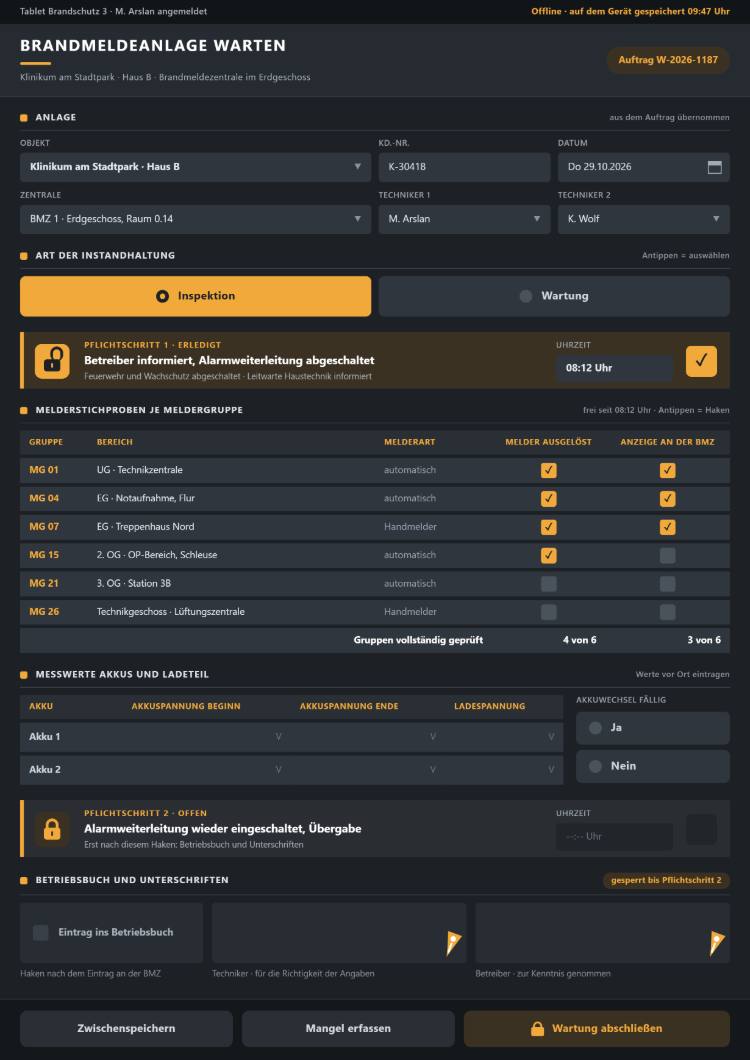Viewport: 750px width, 1060px height.
Task: Click the '3 von 6' summary value
Action: coord(704,640)
